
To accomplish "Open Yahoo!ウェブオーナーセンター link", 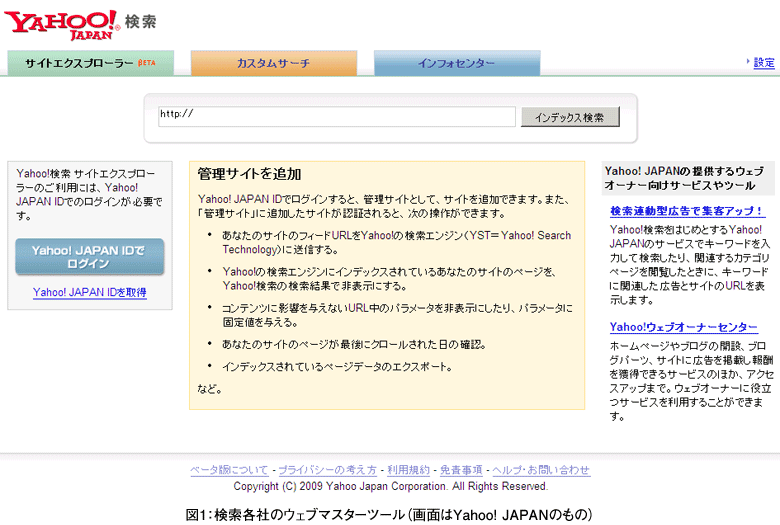I will (683, 327).
